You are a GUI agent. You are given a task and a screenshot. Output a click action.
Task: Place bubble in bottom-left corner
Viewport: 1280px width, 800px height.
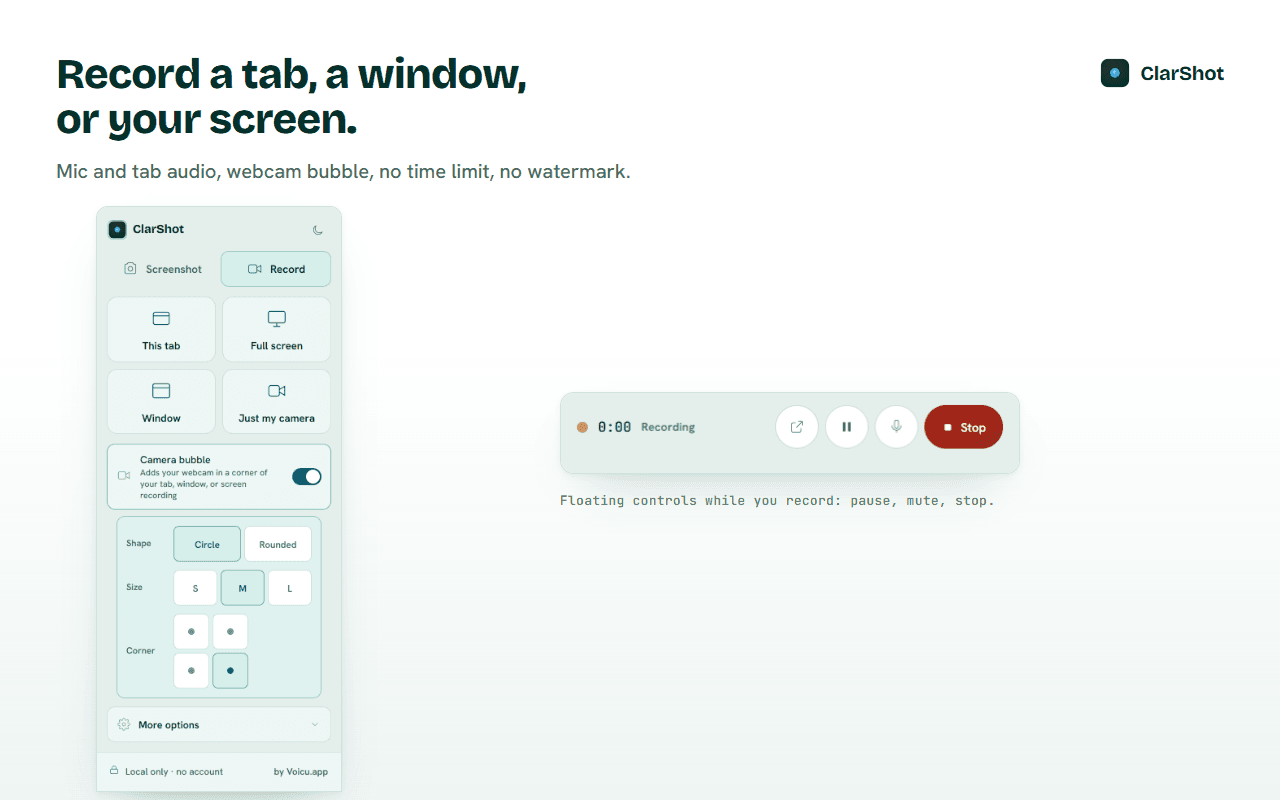click(x=191, y=671)
